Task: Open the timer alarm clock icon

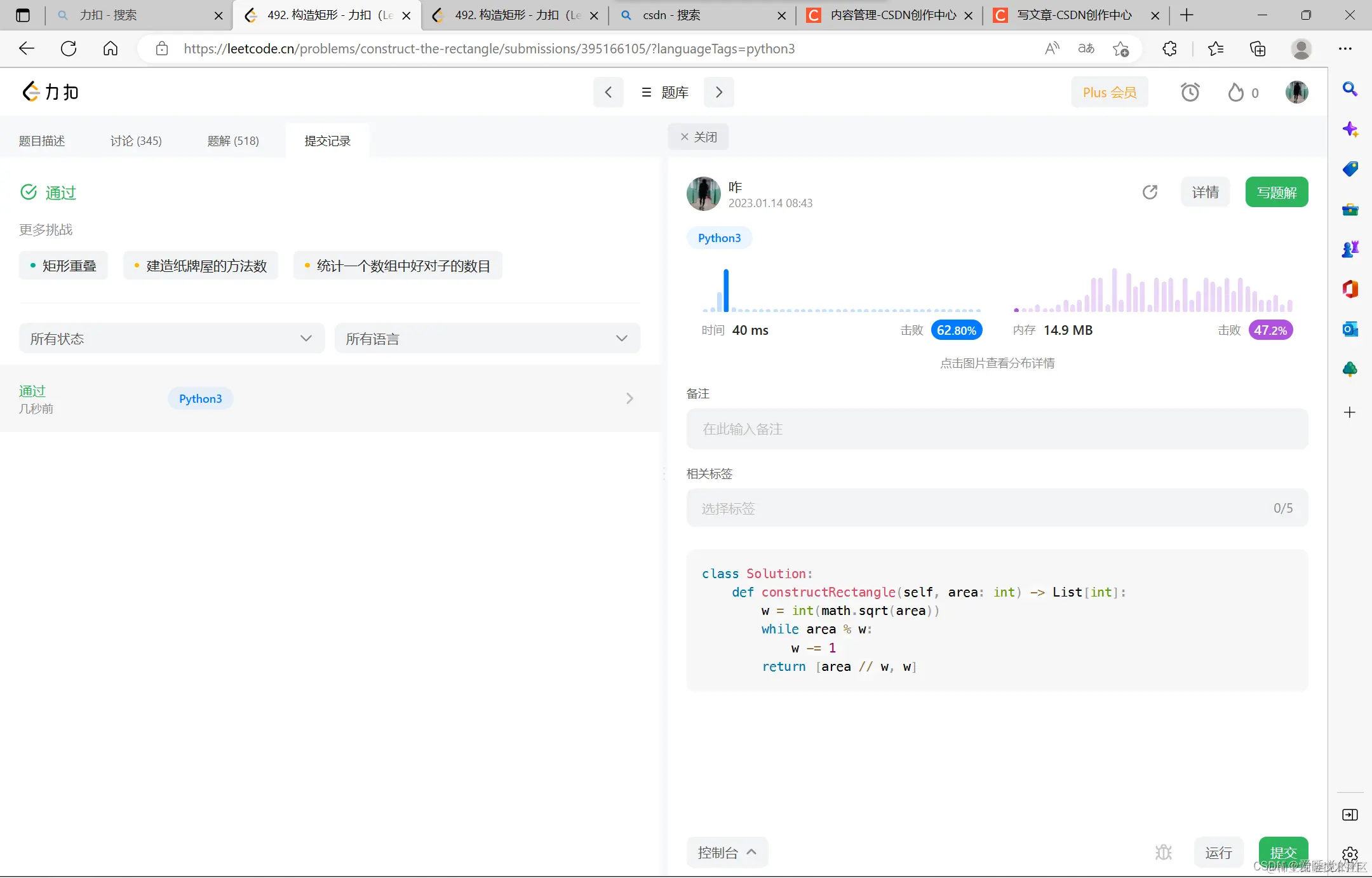Action: 1190,92
